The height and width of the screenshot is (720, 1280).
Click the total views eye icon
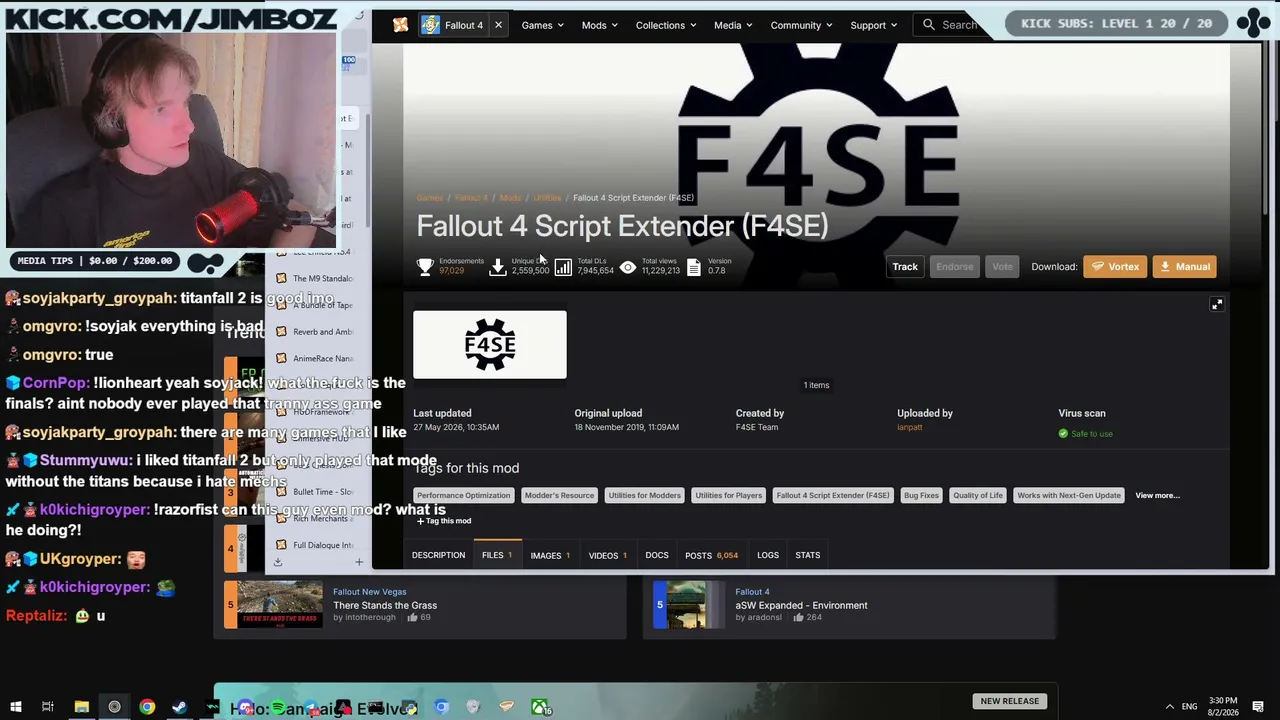click(x=628, y=267)
